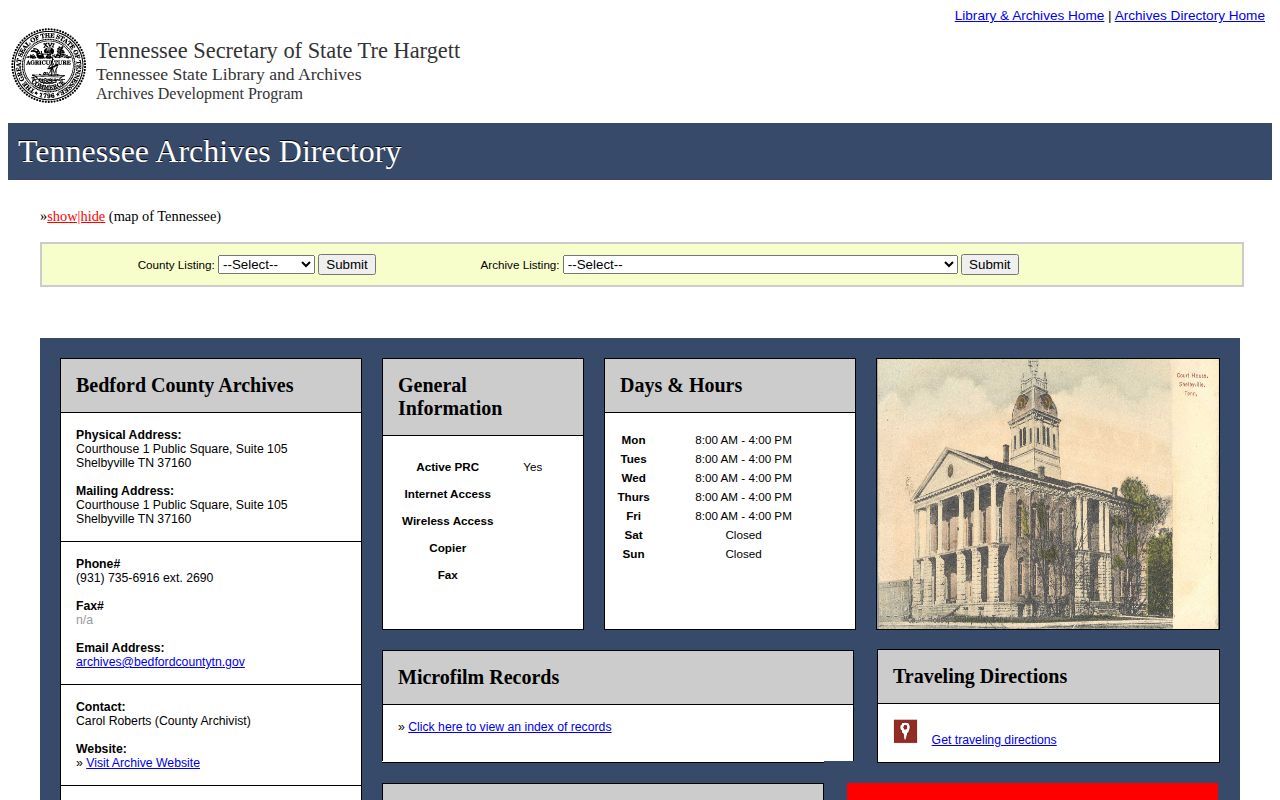Click the Copier label
Image resolution: width=1280 pixels, height=800 pixels.
pos(448,548)
